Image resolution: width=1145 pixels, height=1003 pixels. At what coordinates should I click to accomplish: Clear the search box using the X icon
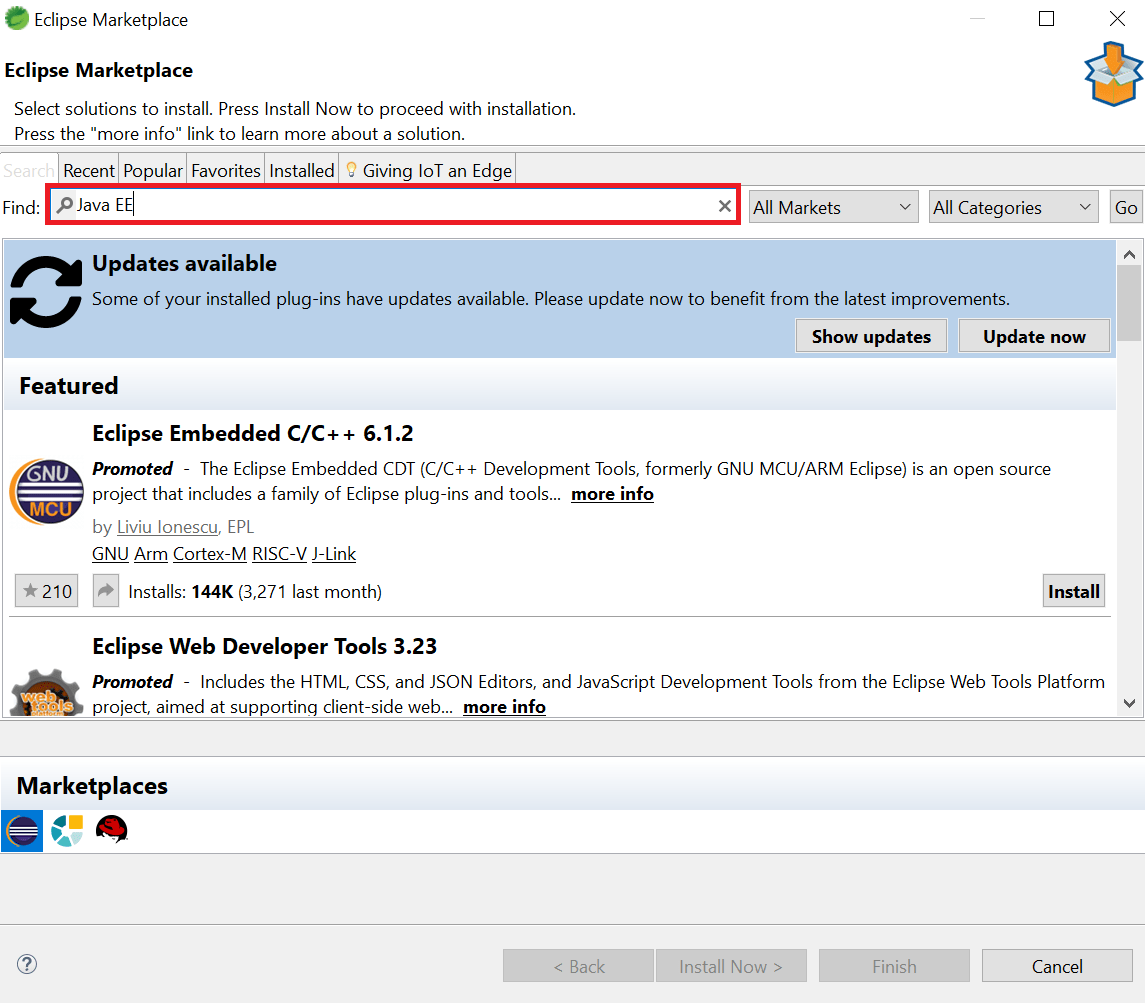tap(725, 206)
